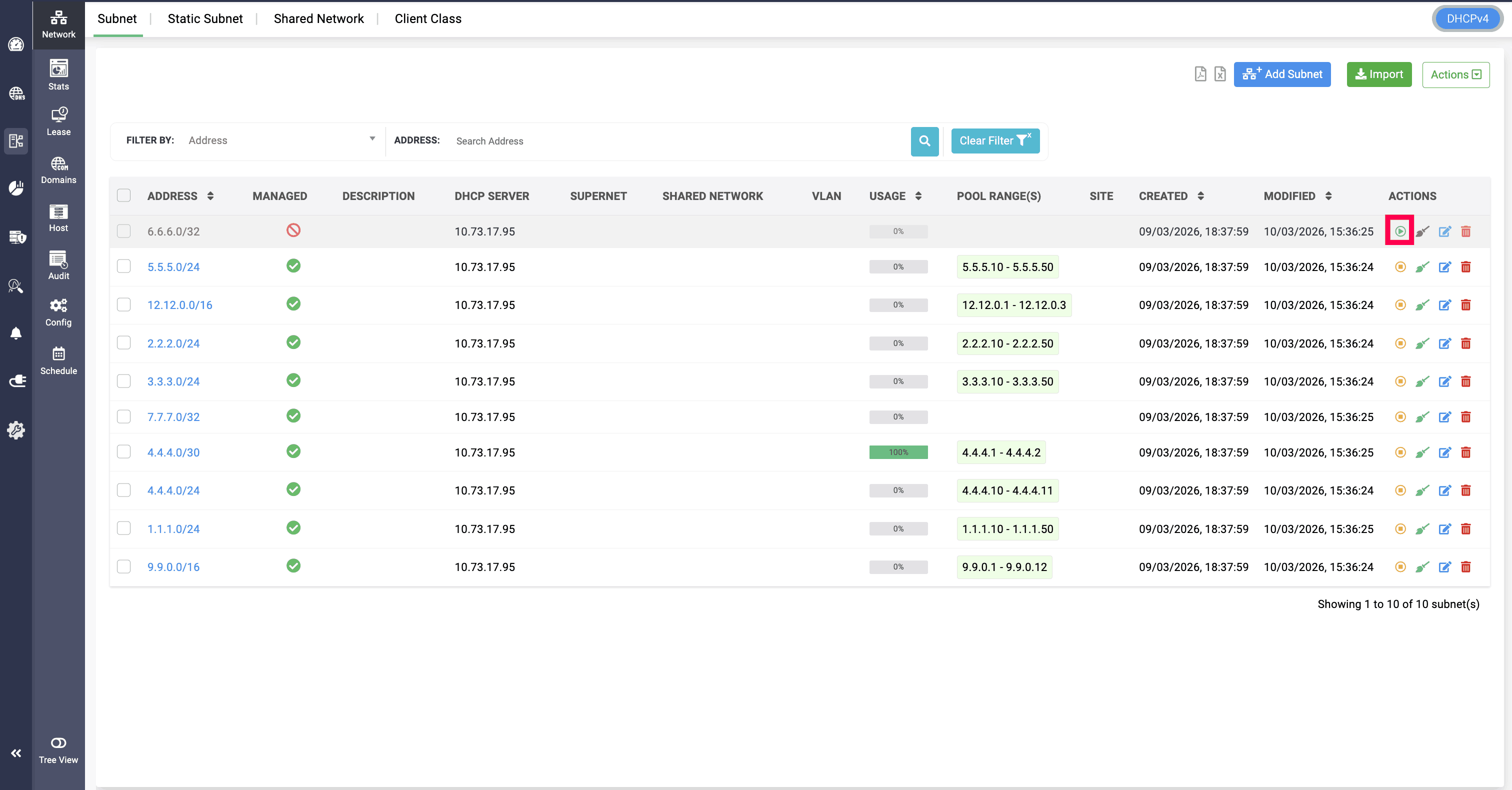
Task: Expand the Filter By Address dropdown
Action: [281, 140]
